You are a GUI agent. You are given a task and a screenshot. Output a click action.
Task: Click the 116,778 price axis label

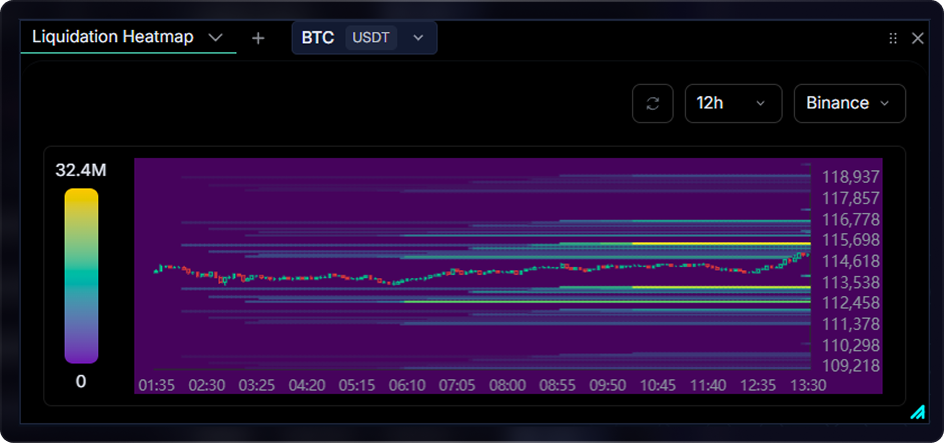(851, 219)
